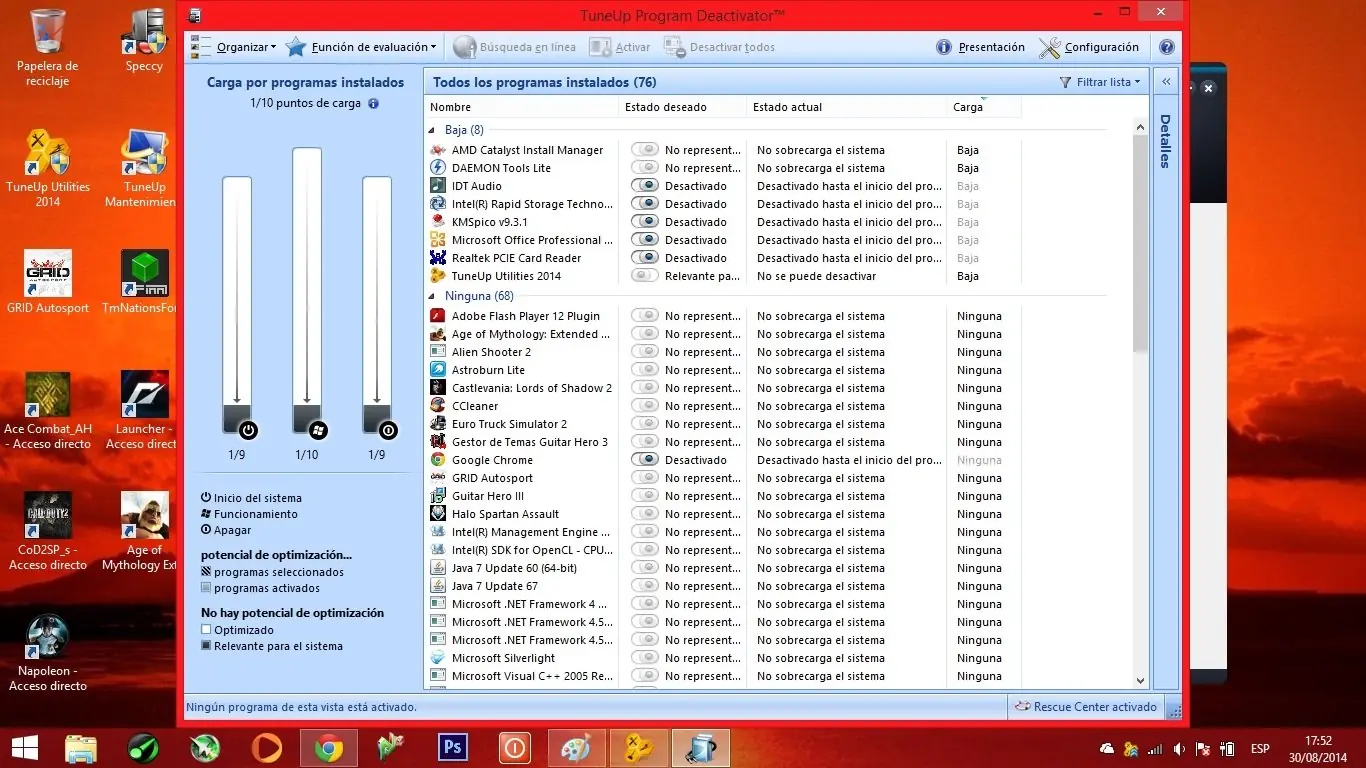This screenshot has height=768, width=1366.
Task: Click the program list scrollbar thumb
Action: (x=1140, y=243)
